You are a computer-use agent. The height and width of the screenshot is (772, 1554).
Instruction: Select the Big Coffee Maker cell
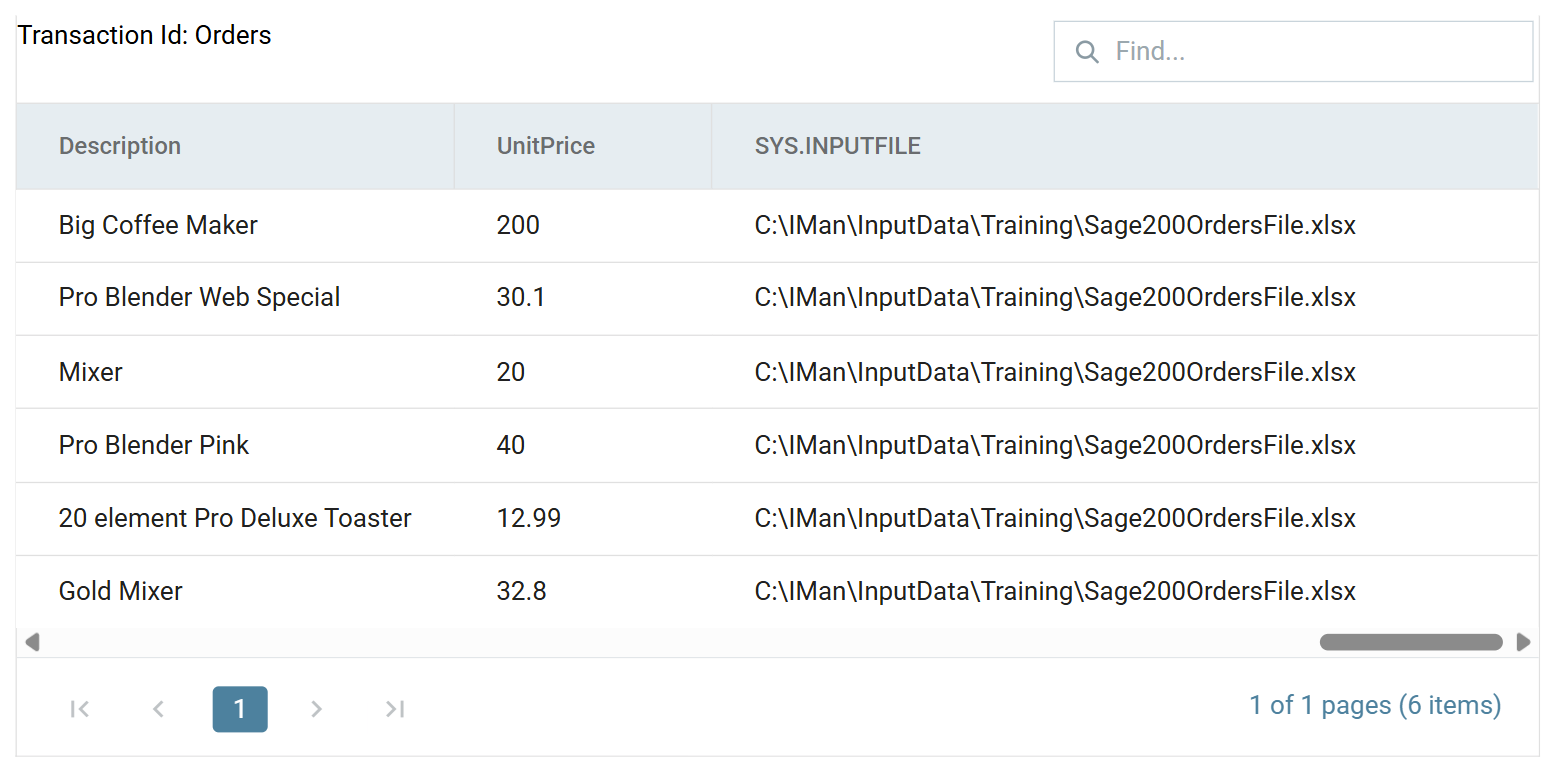point(236,226)
